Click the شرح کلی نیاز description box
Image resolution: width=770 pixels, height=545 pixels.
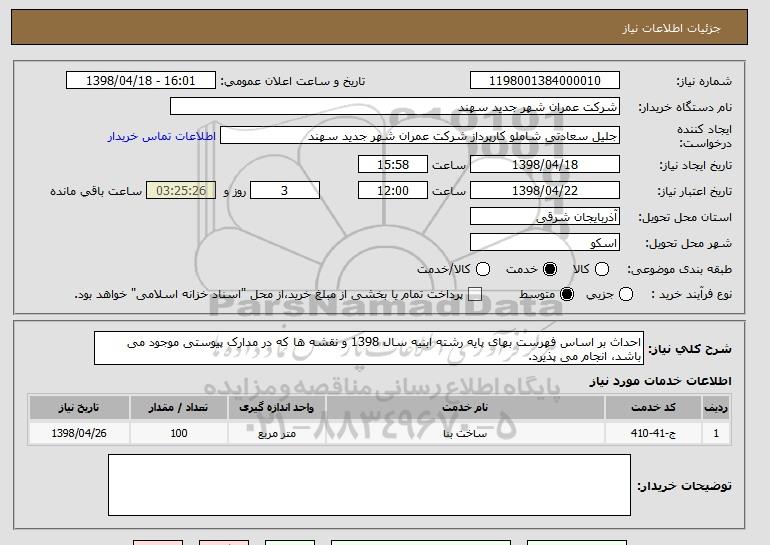(369, 348)
